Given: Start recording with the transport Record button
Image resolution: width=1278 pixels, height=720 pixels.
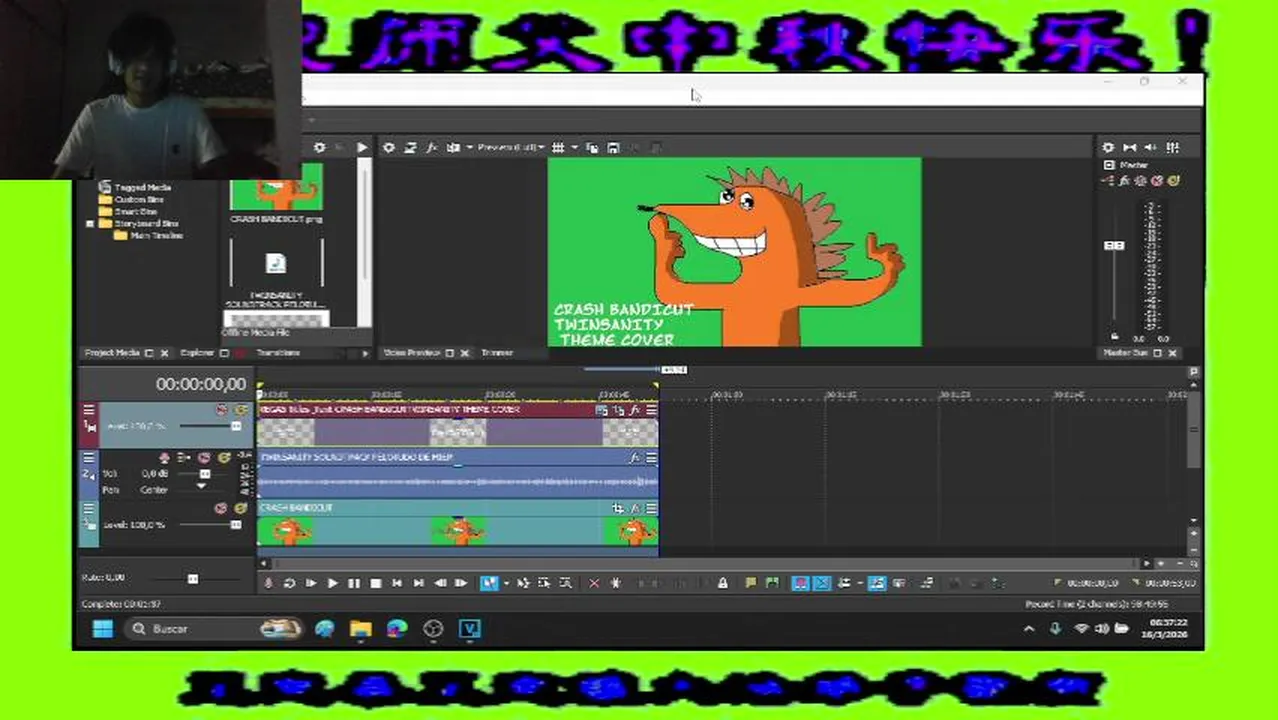Looking at the screenshot, I should (268, 583).
